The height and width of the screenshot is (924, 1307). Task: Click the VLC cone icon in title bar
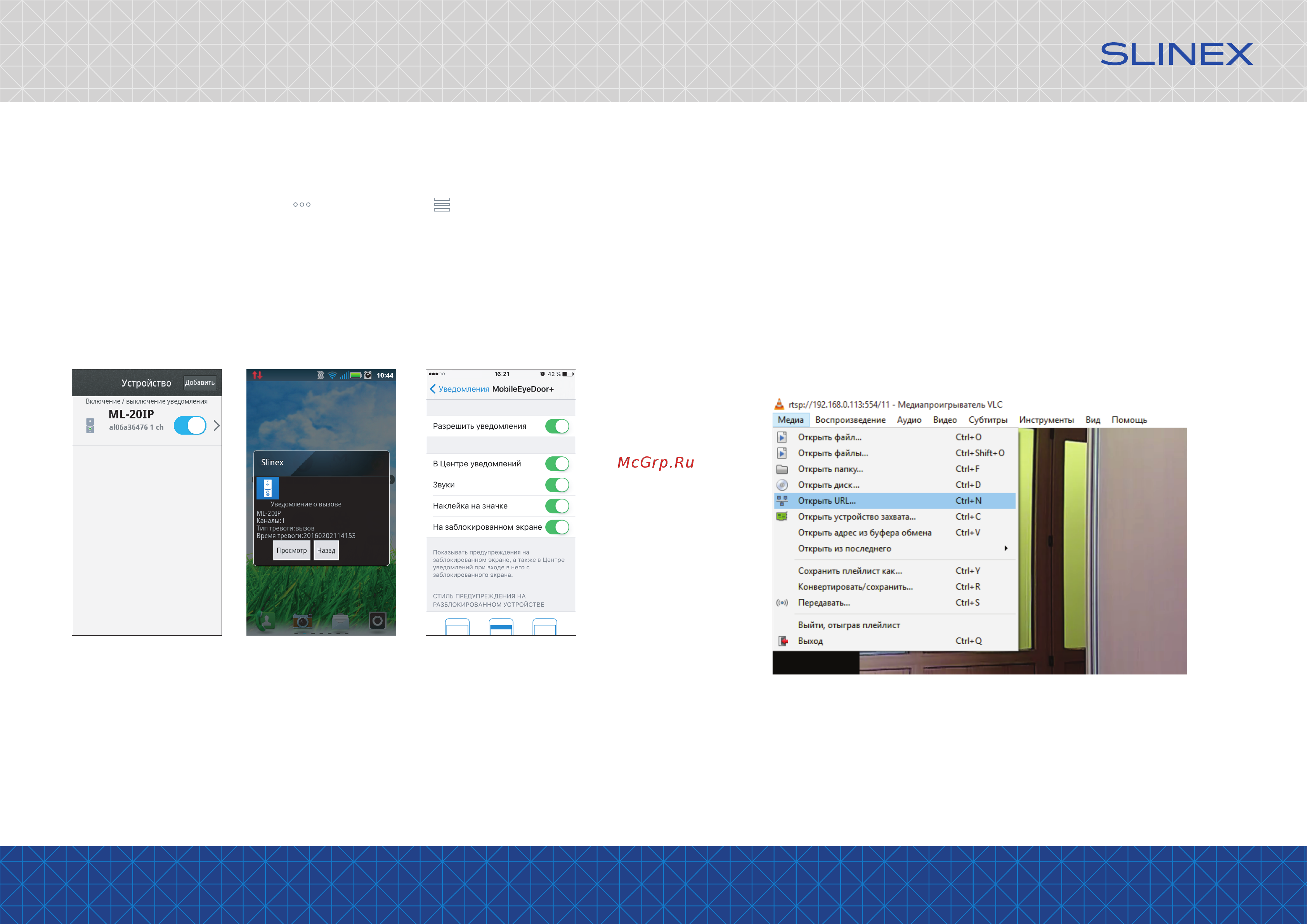pyautogui.click(x=779, y=404)
